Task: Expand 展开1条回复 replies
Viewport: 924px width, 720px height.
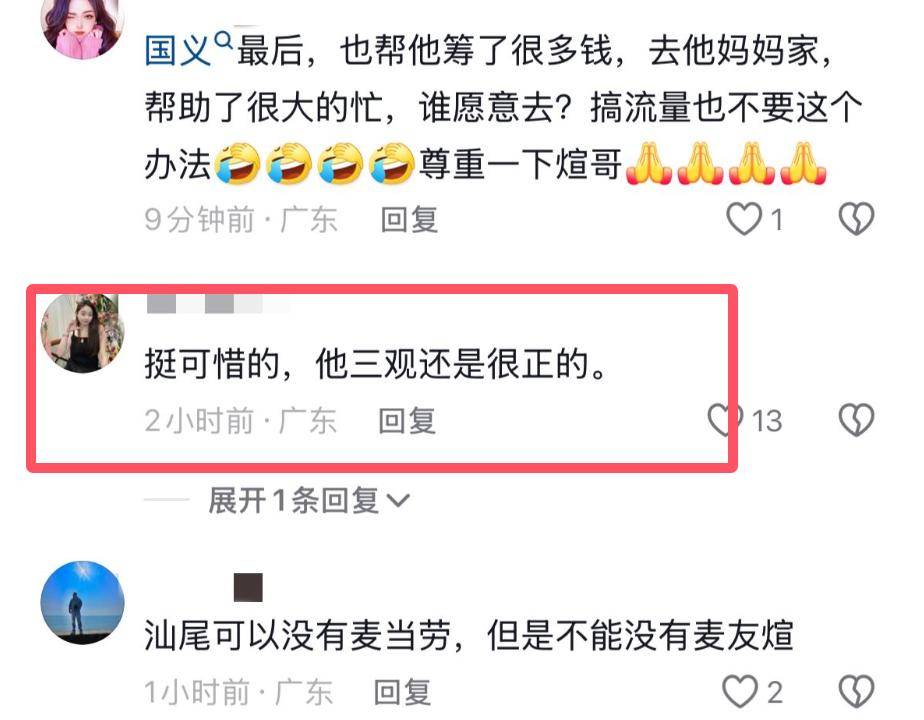Action: (308, 501)
